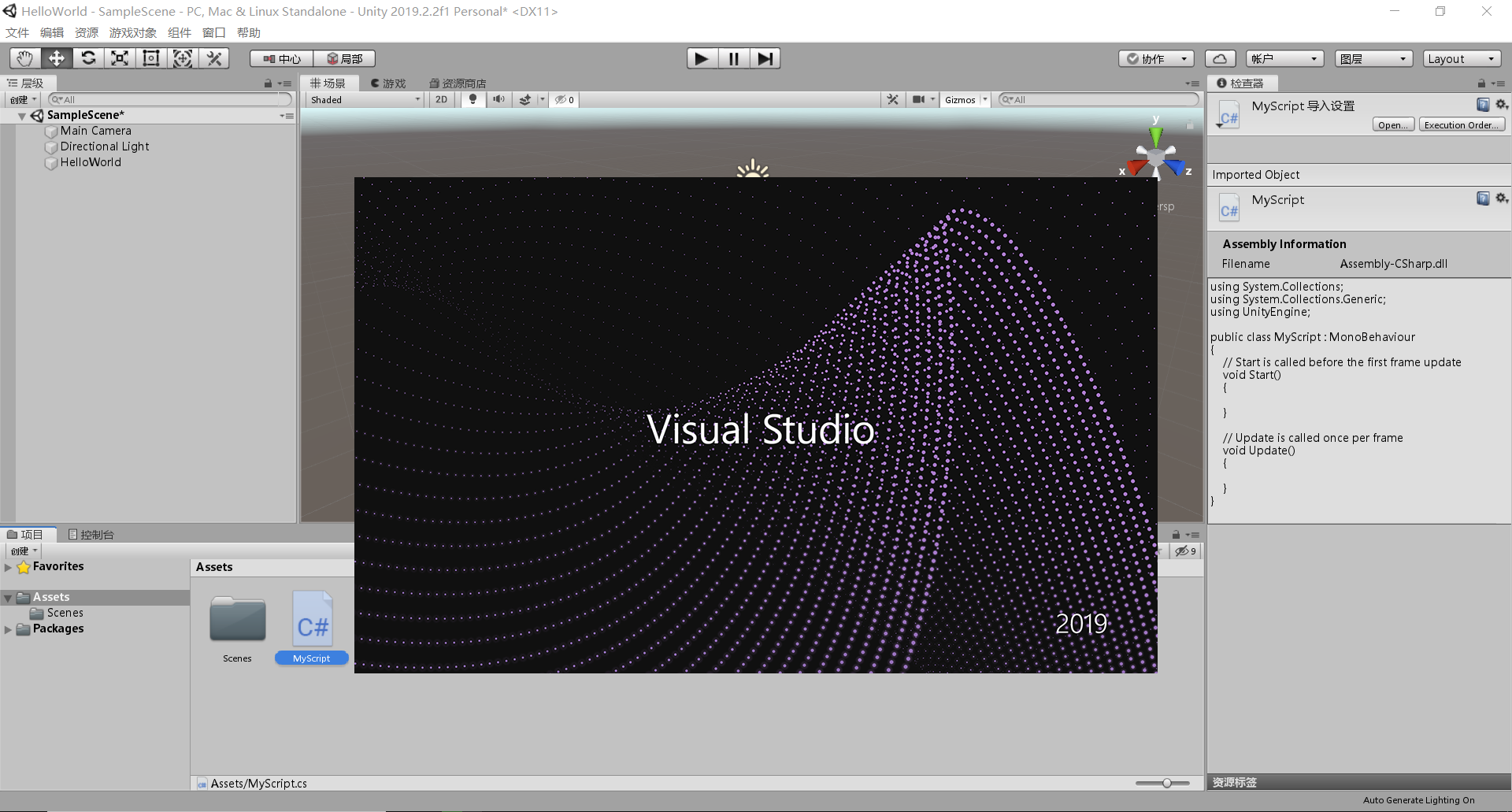Open the Gizmos dropdown arrow
Viewport: 1512px width, 812px height.
click(x=984, y=100)
